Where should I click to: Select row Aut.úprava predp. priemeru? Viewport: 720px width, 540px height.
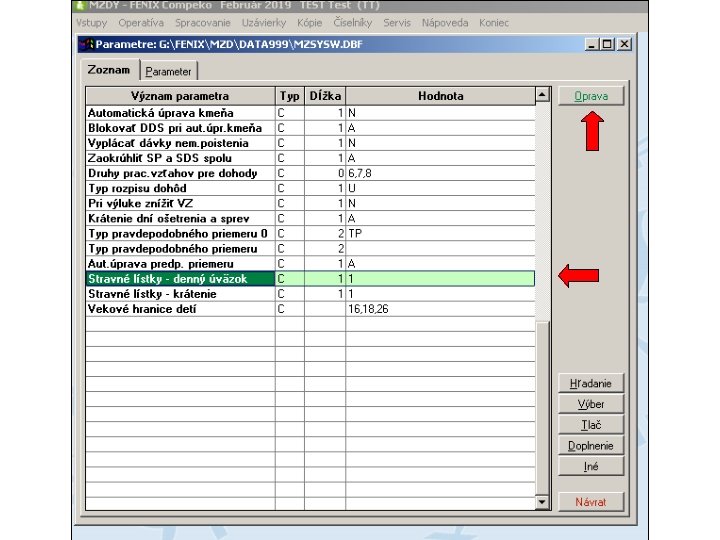(310, 264)
